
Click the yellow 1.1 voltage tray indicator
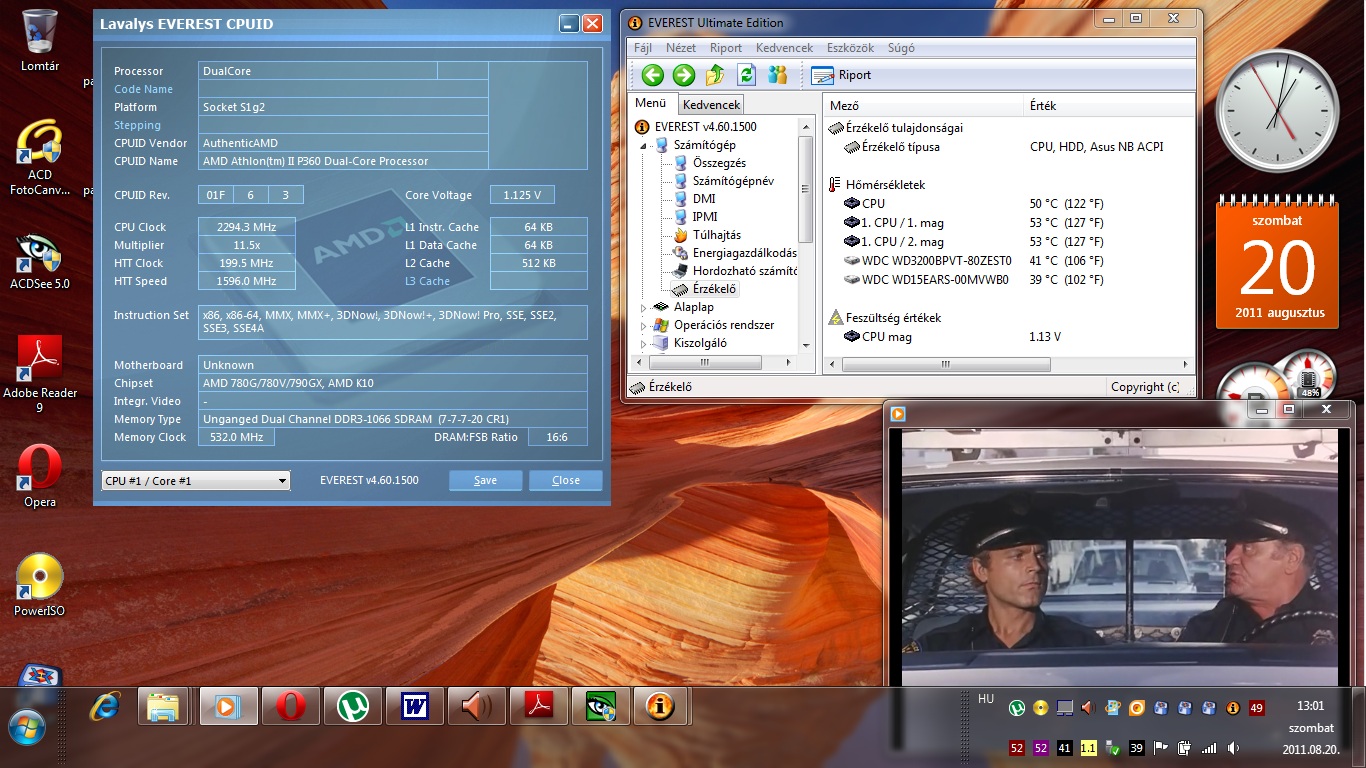click(x=1089, y=748)
